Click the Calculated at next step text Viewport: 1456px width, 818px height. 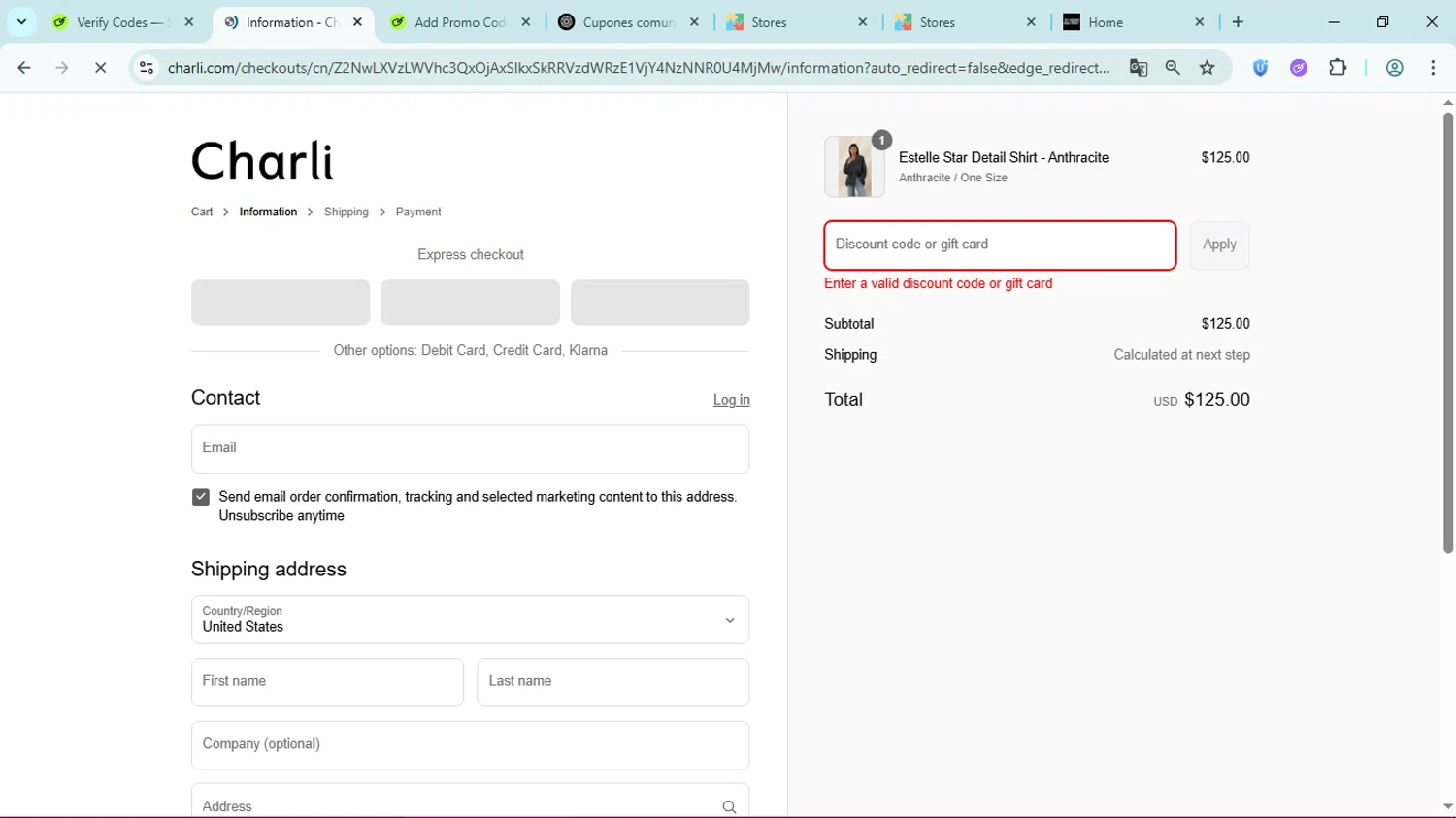1181,355
